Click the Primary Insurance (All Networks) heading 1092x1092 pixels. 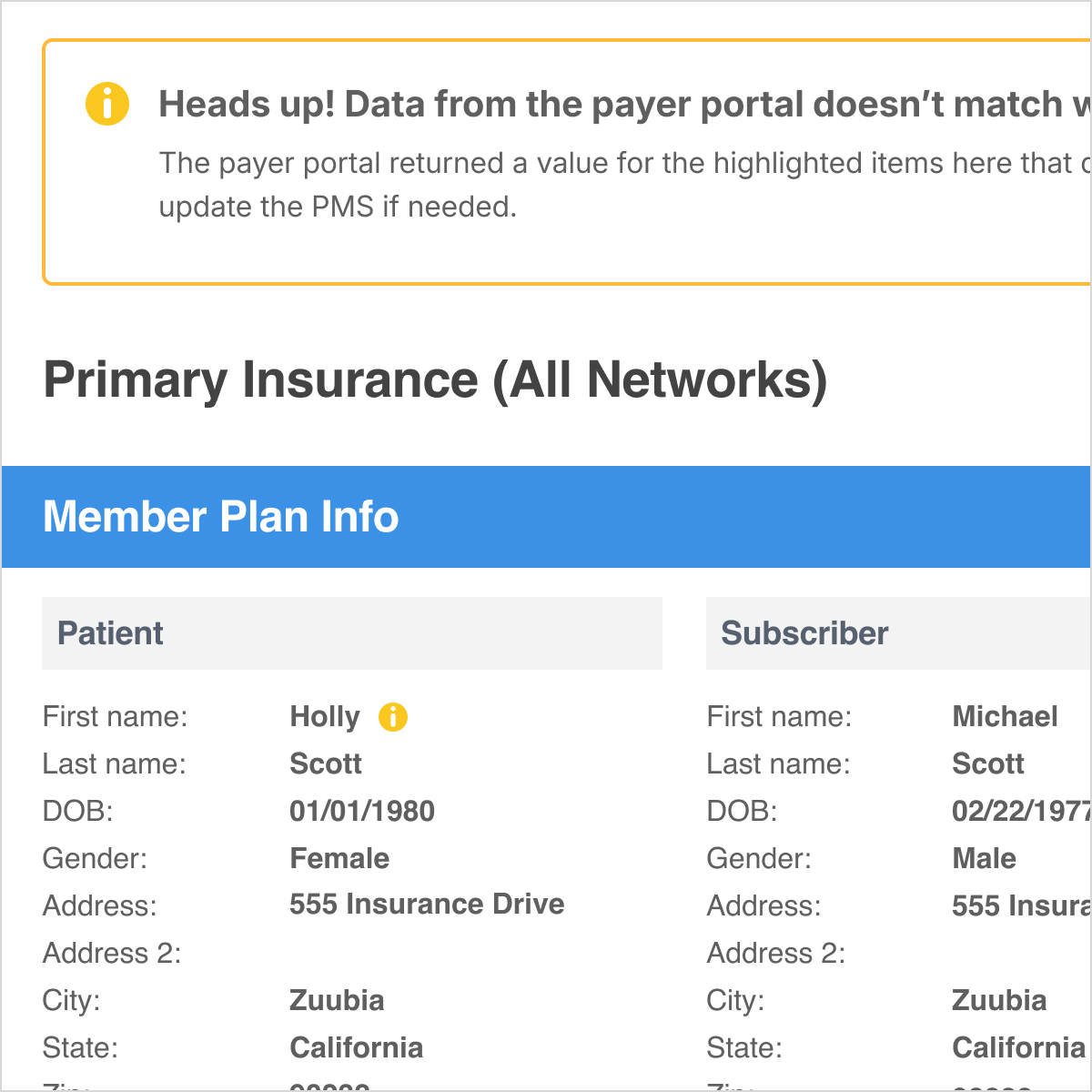435,379
